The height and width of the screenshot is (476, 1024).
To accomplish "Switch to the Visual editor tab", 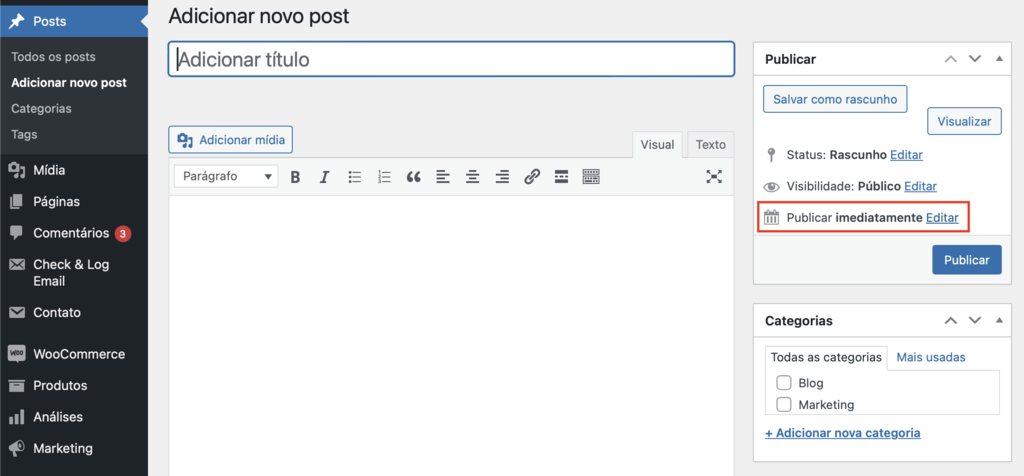I will tap(657, 145).
